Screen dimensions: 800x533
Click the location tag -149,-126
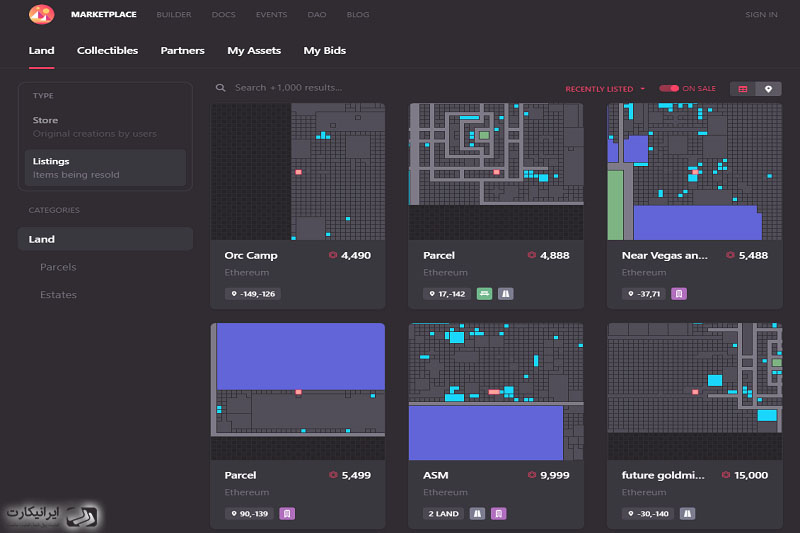[253, 294]
